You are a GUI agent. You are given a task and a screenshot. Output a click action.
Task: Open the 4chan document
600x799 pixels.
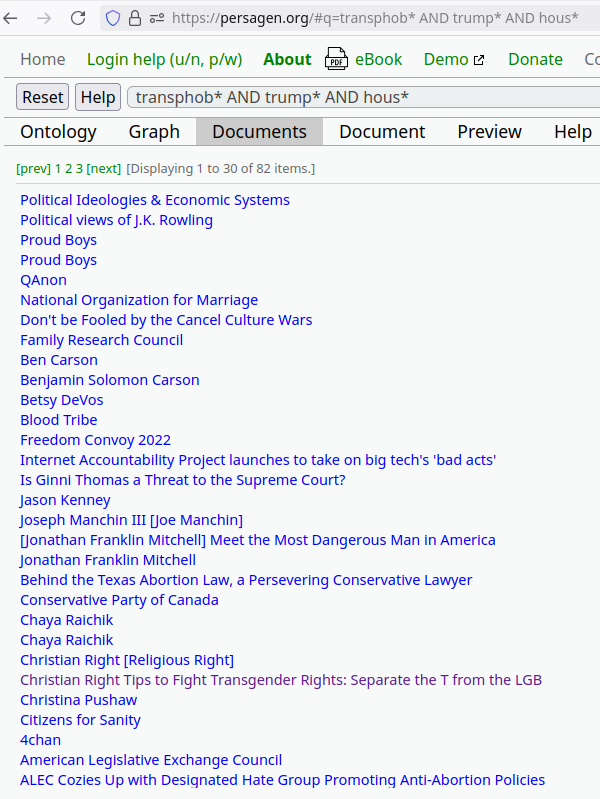tap(41, 740)
